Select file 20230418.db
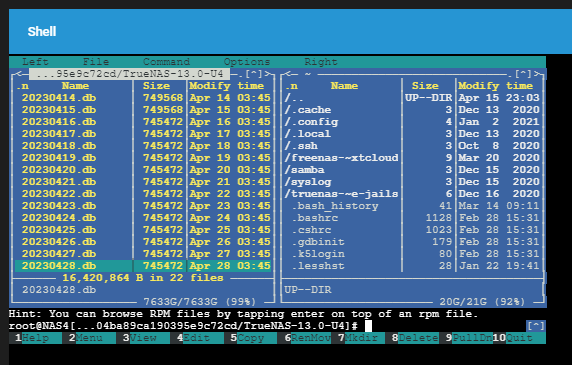Screen dimensions: 572x365 tap(143, 146)
